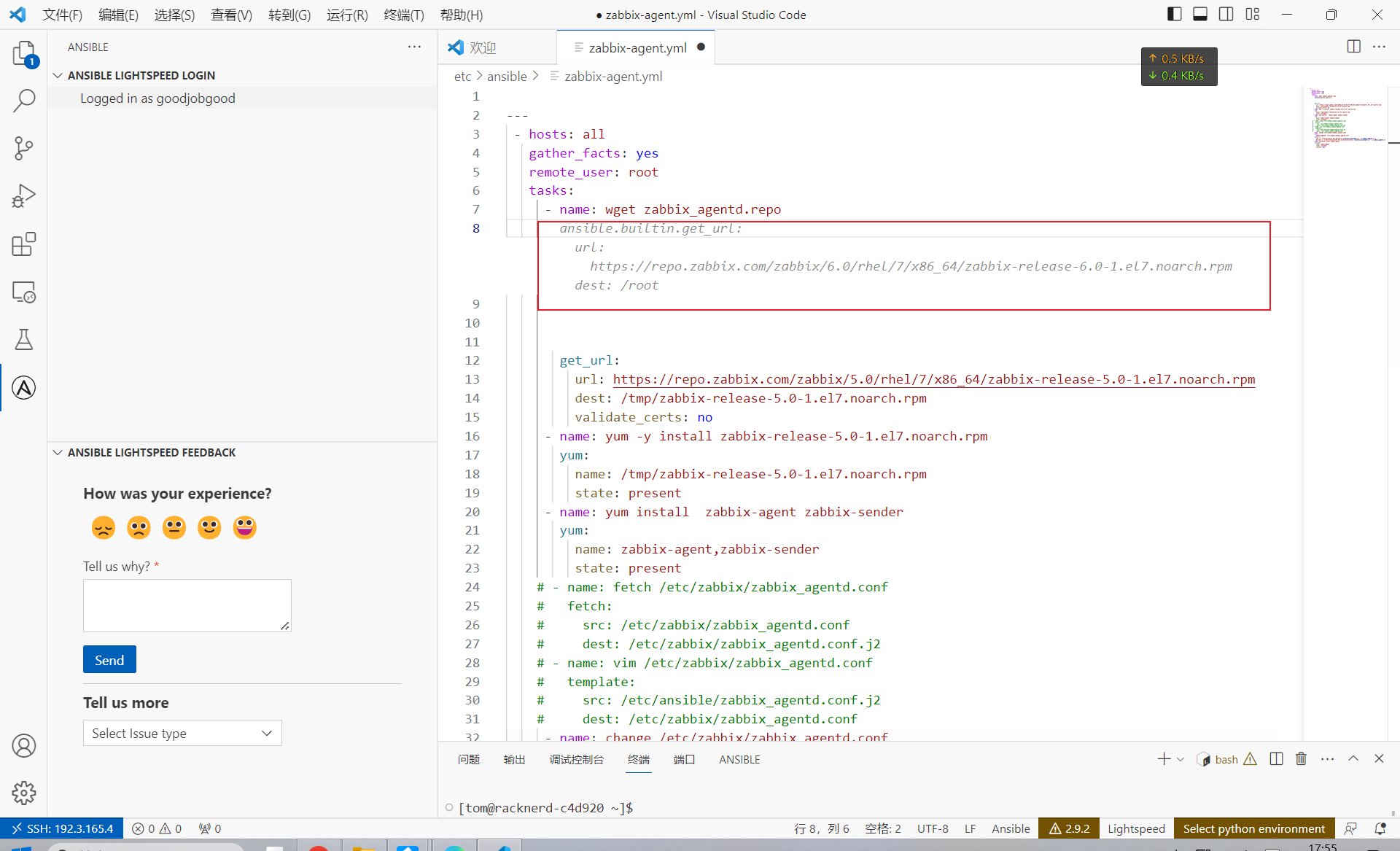1400x851 pixels.
Task: Switch to the 欢迎 tab
Action: click(482, 47)
